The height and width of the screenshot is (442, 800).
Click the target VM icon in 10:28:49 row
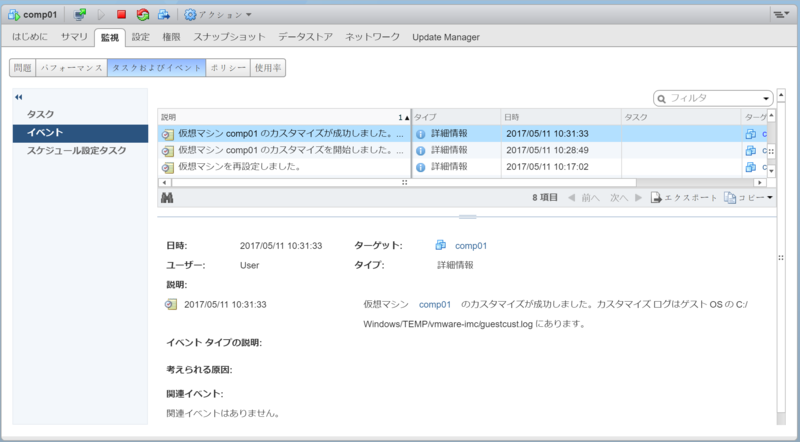click(x=751, y=150)
